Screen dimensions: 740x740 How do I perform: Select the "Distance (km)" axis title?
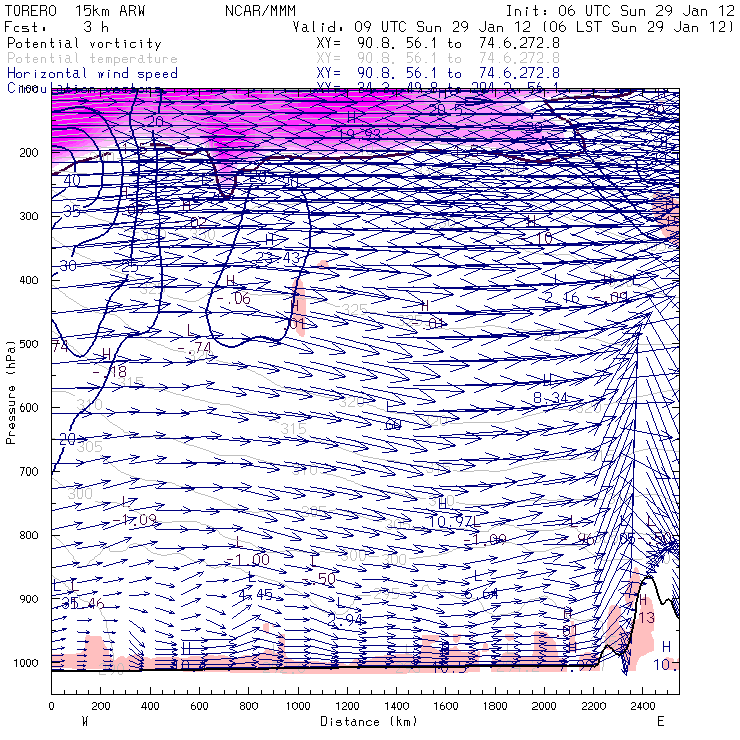[x=369, y=722]
